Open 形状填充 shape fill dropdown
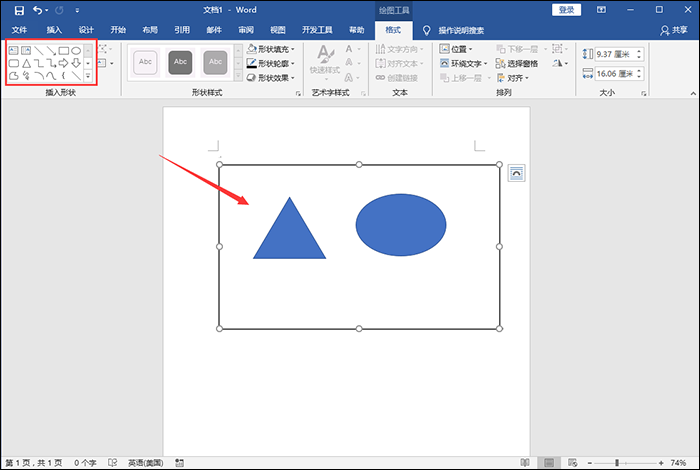 [x=271, y=49]
